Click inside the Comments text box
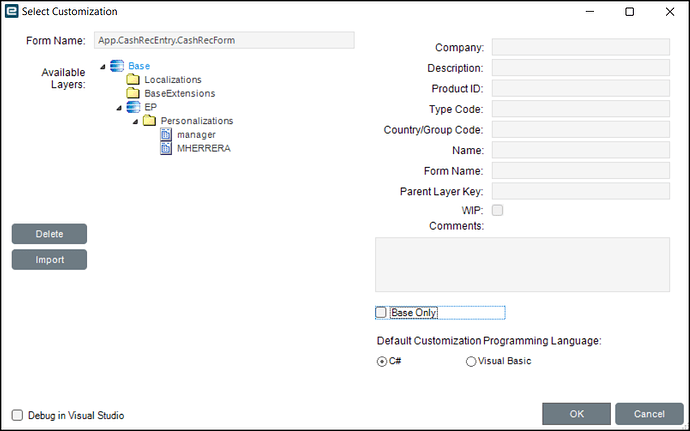The height and width of the screenshot is (431, 690). 522,264
